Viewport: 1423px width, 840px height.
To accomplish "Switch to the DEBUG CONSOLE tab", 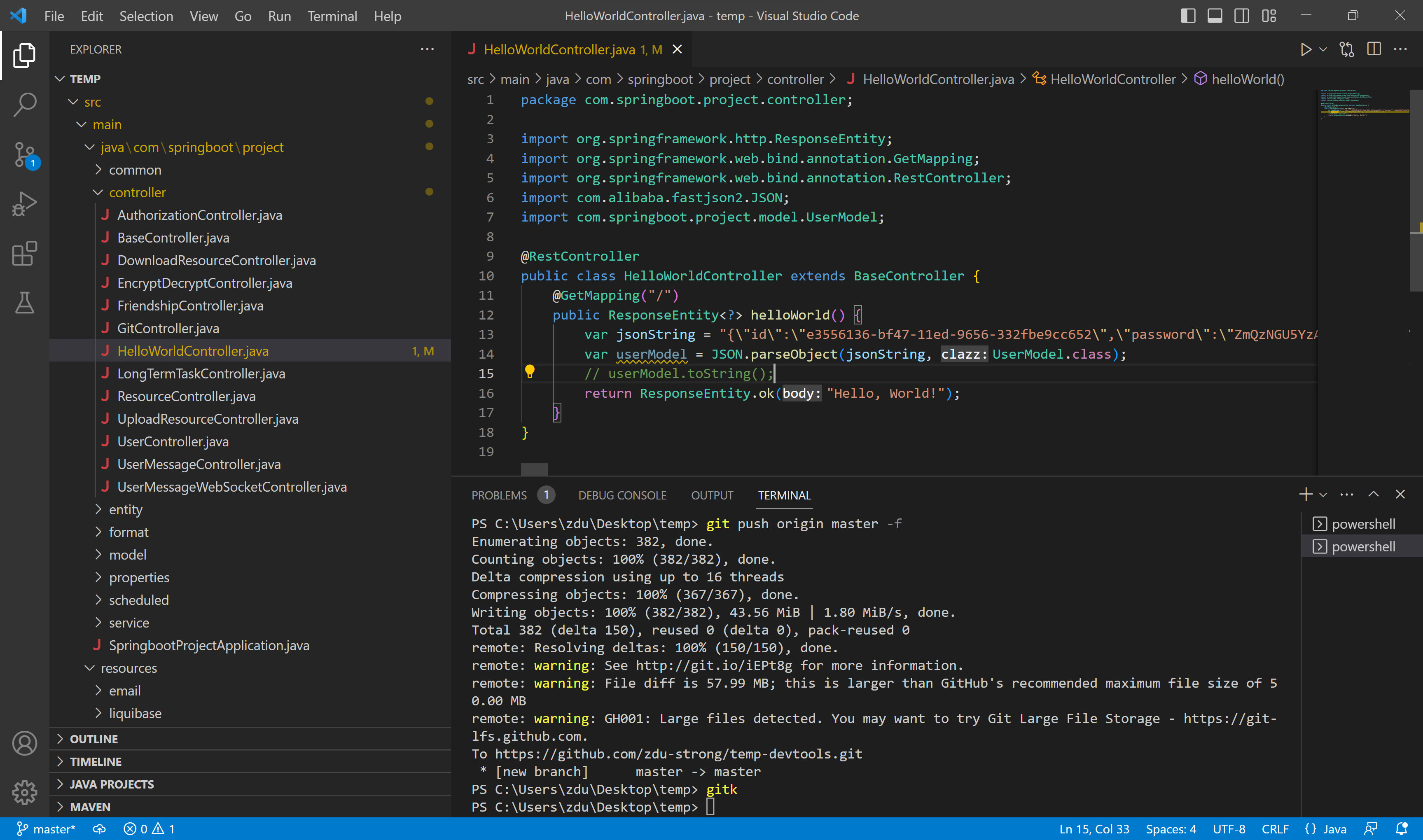I will [x=622, y=495].
